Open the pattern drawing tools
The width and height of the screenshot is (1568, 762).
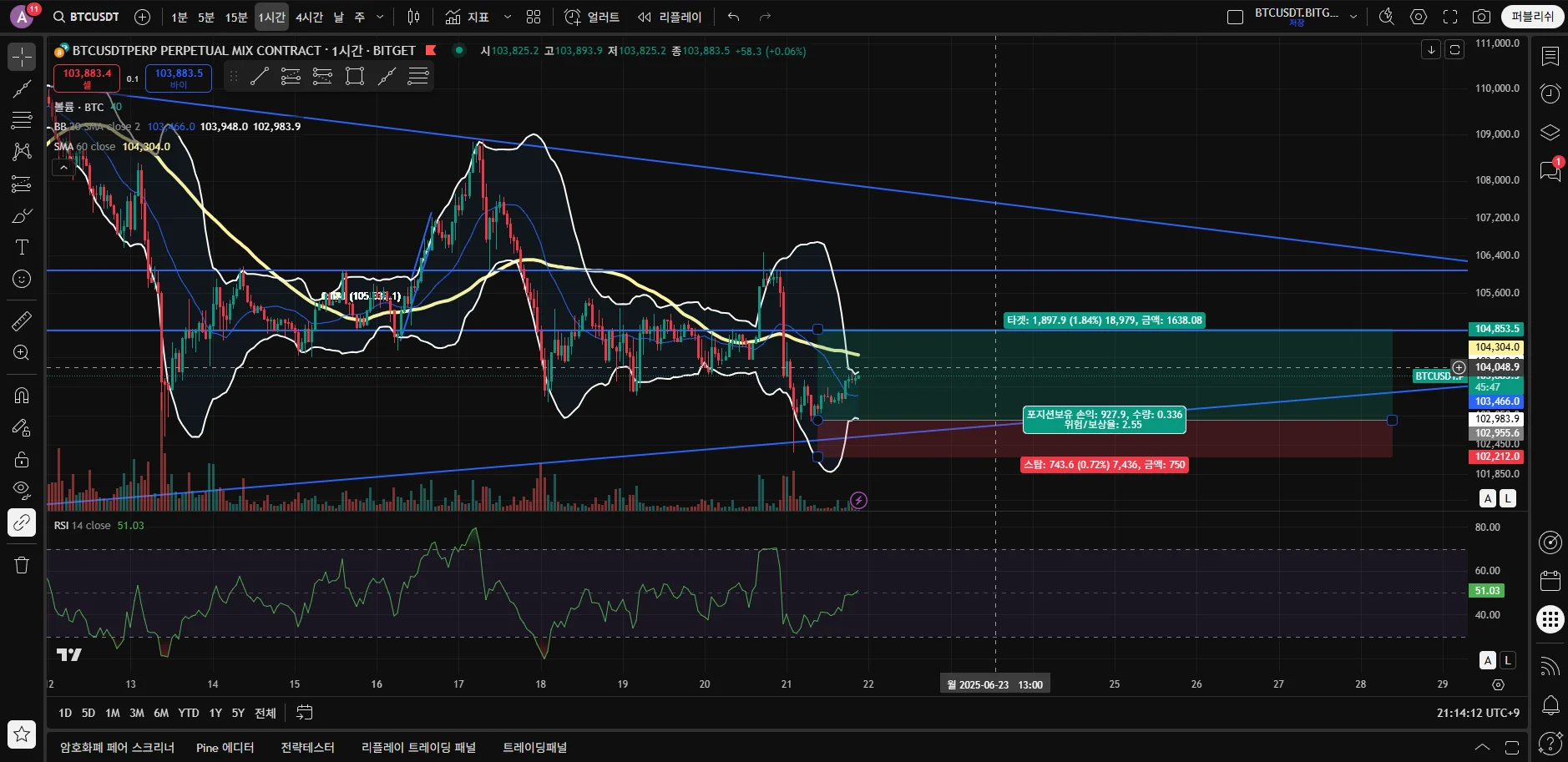pos(22,152)
